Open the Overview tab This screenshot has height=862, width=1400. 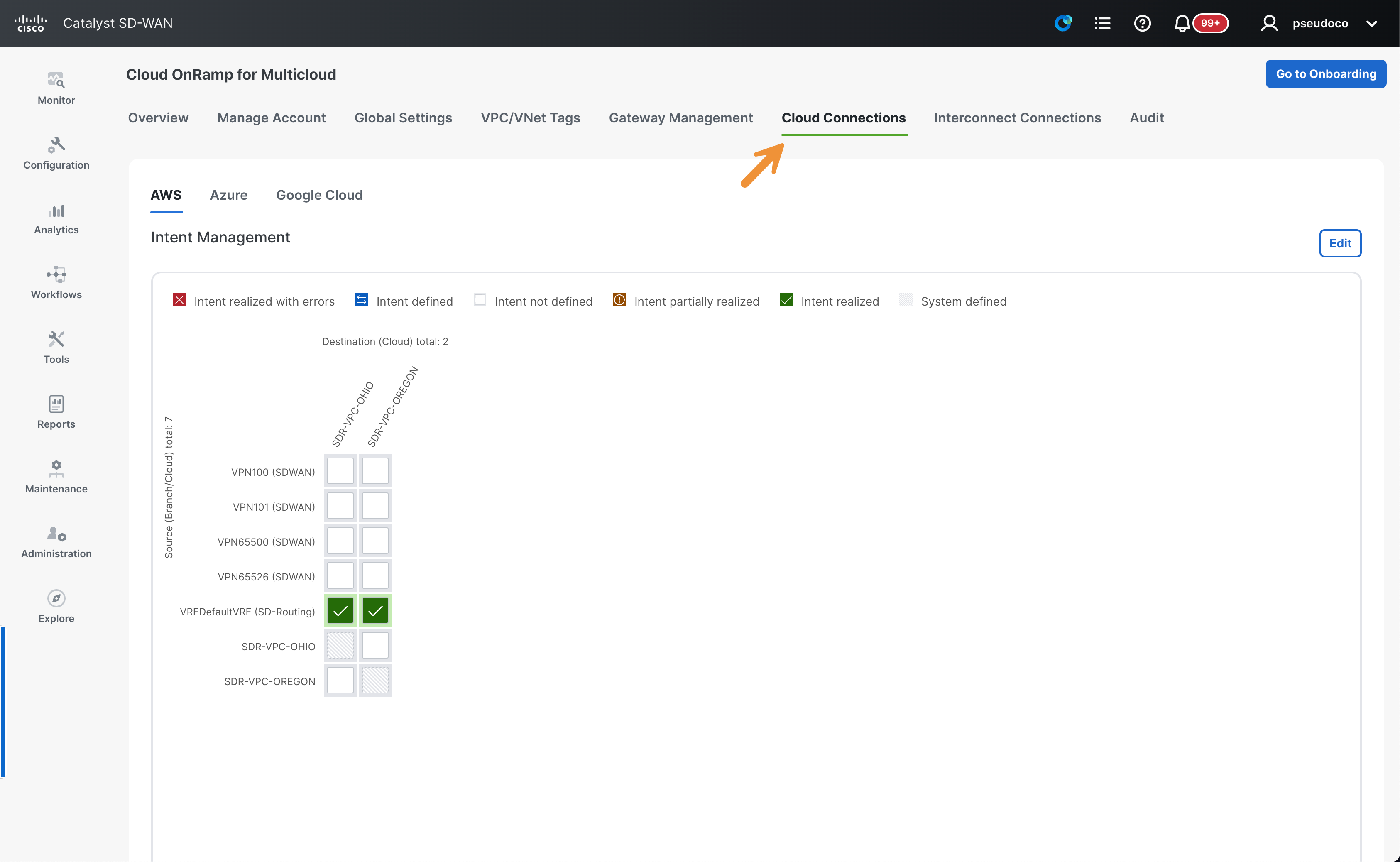coord(158,118)
